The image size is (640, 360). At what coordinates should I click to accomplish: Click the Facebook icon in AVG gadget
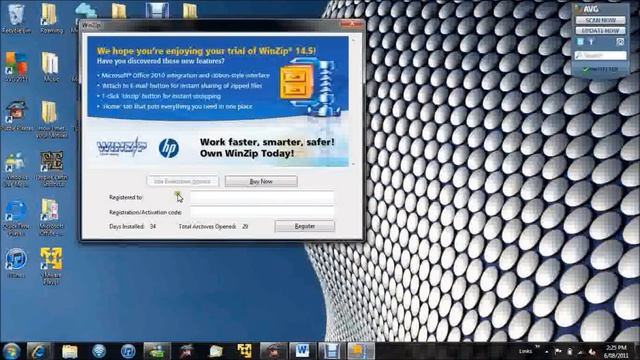[x=591, y=42]
